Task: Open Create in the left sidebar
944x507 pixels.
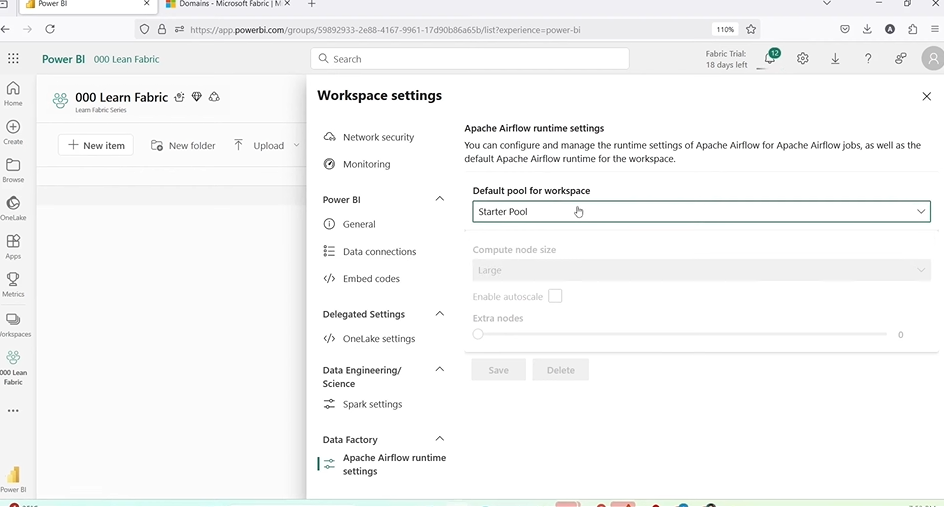Action: (x=13, y=132)
